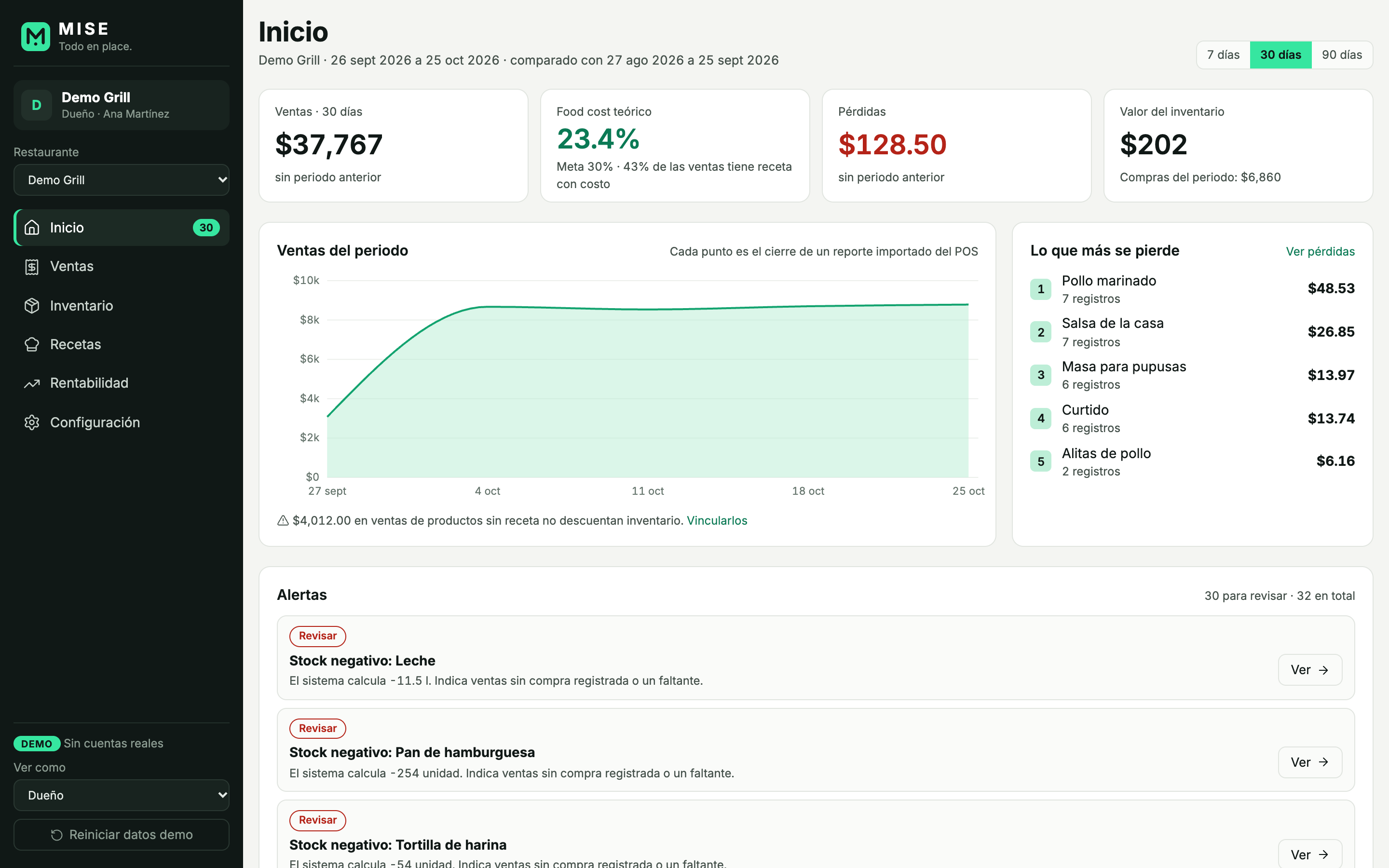Click Reiniciar datos demo button
The width and height of the screenshot is (1389, 868).
click(122, 835)
